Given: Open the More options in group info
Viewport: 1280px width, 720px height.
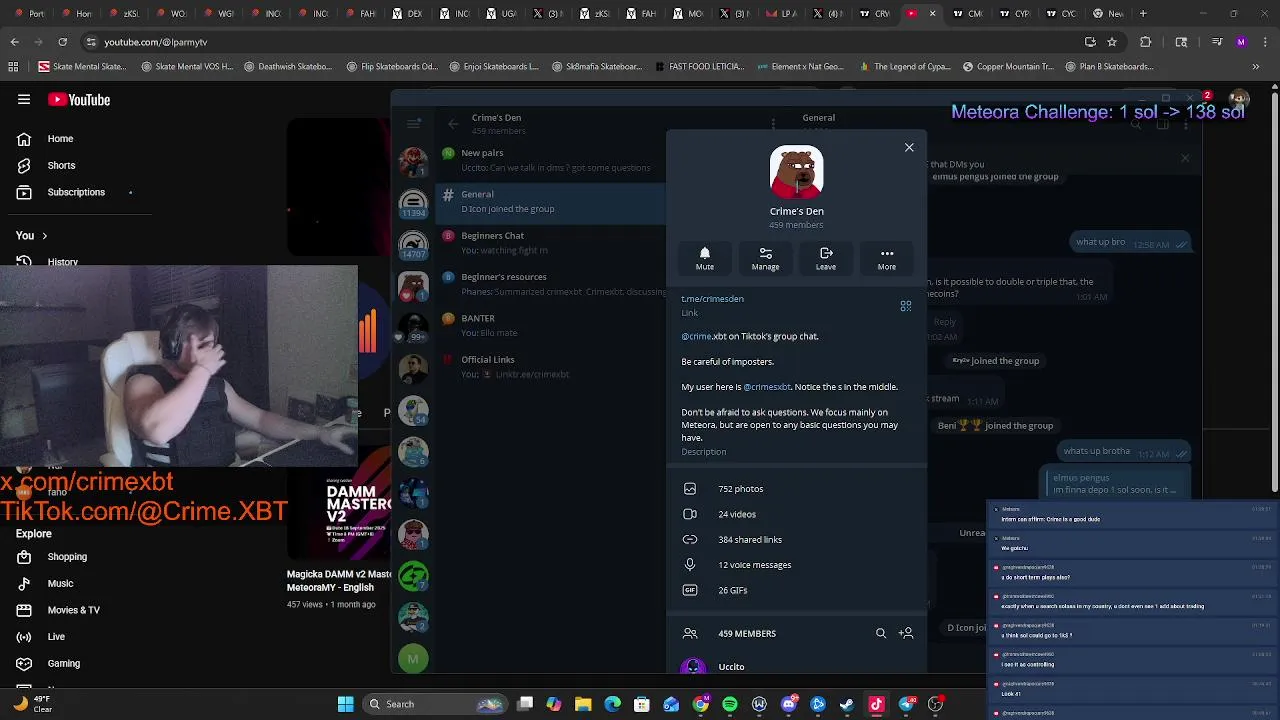Looking at the screenshot, I should 887,259.
